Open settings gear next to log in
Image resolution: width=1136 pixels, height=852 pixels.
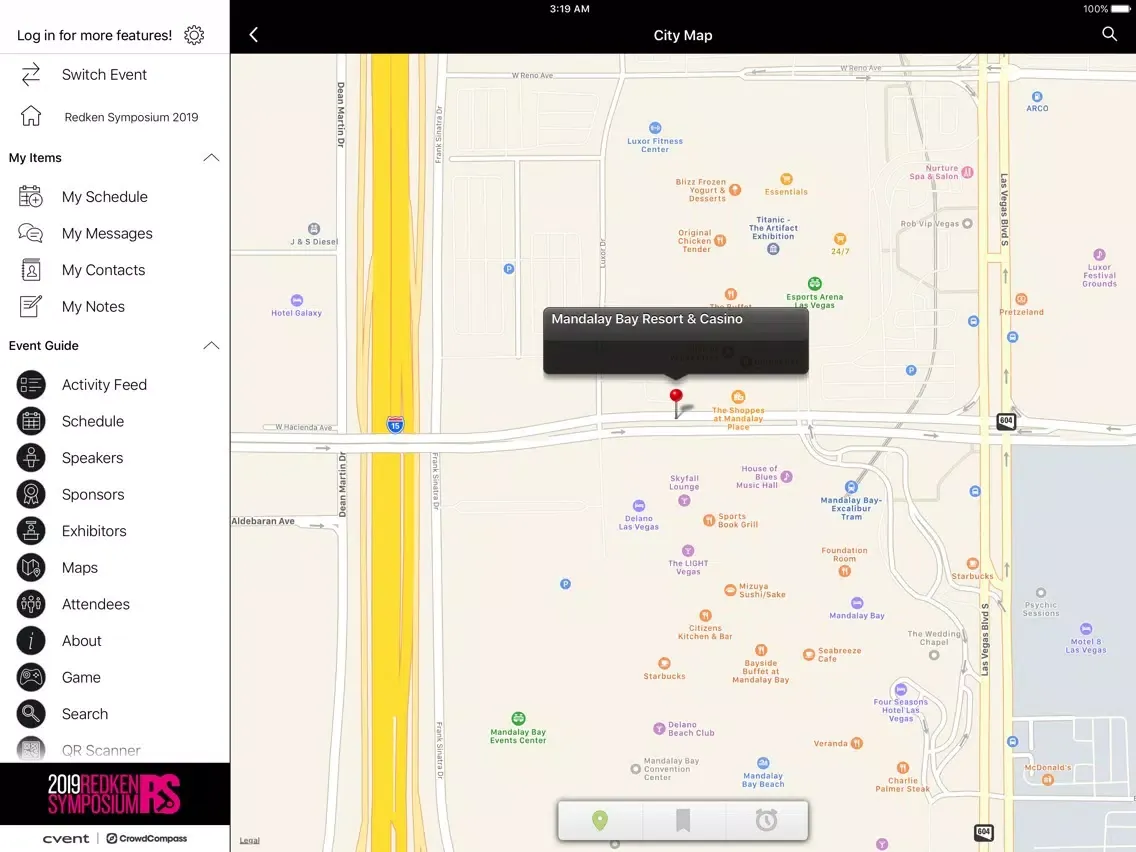tap(194, 35)
